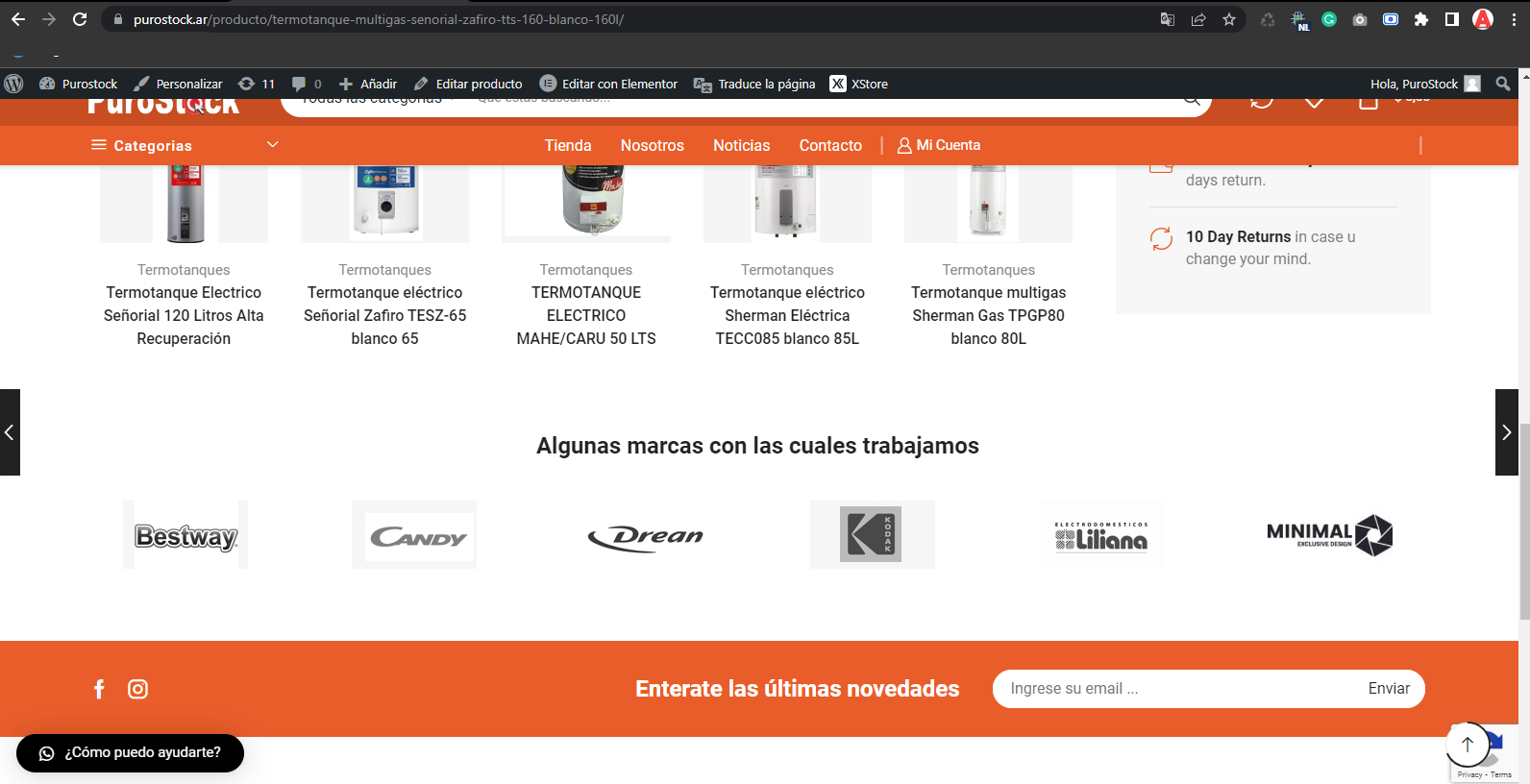Go back with the browser back arrow

coord(18,19)
